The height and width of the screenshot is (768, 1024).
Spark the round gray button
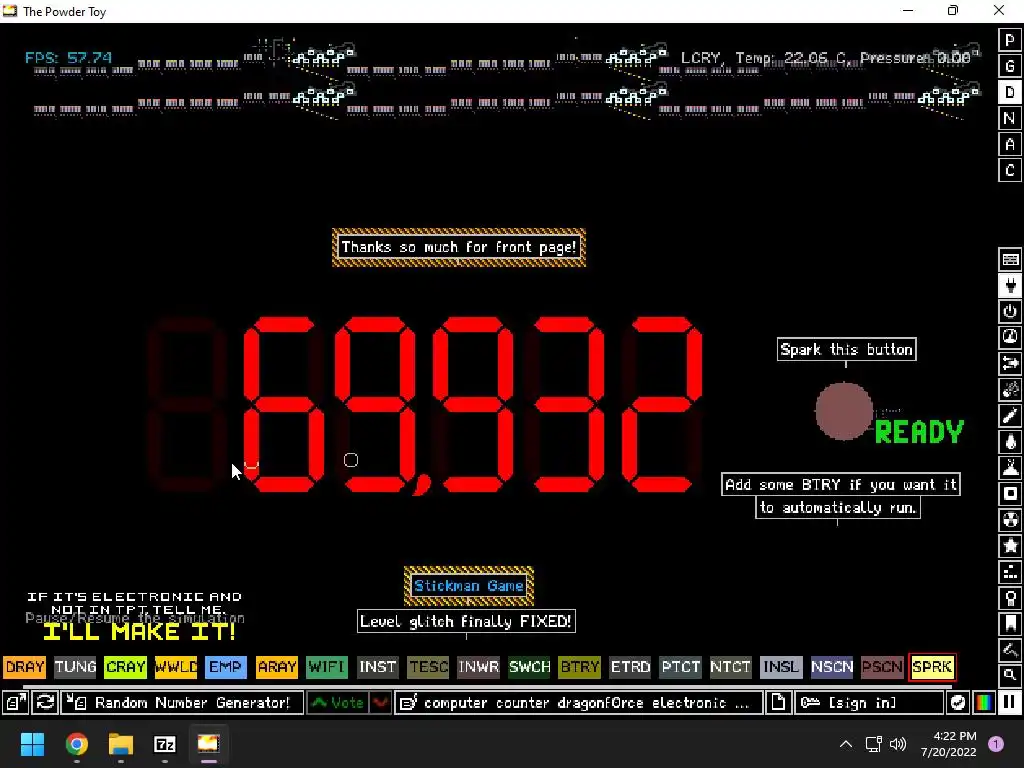coord(844,411)
